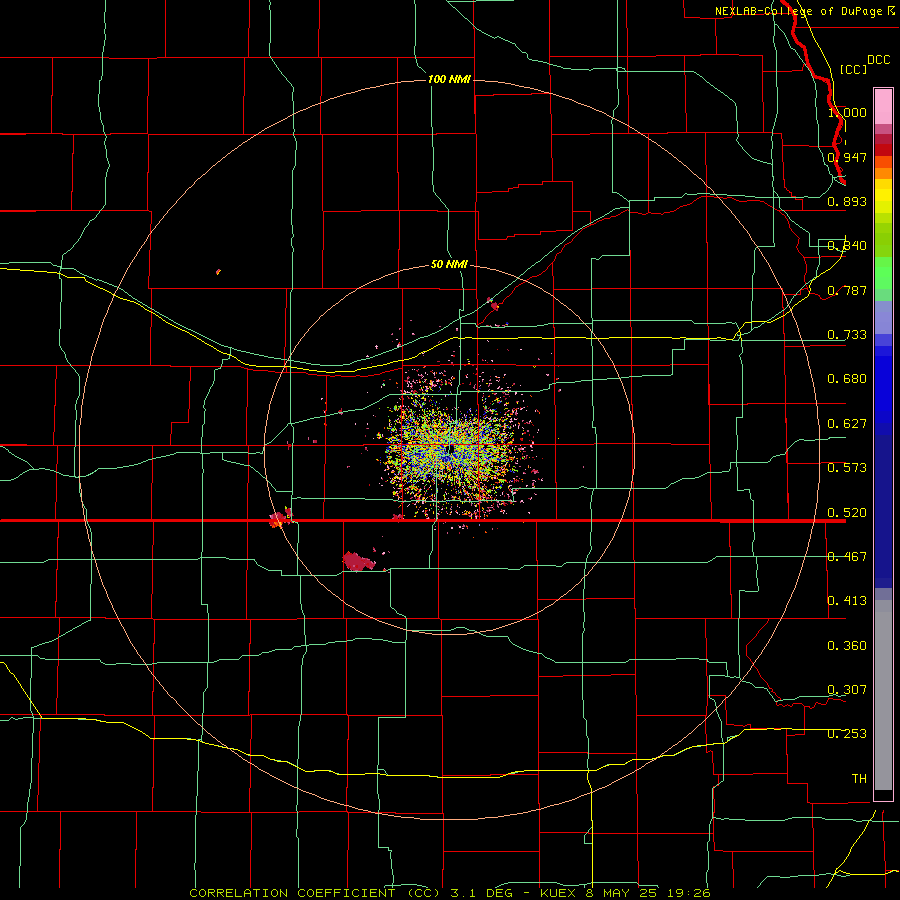Image resolution: width=900 pixels, height=900 pixels.
Task: Click the 0.413 scale value
Action: tap(847, 601)
